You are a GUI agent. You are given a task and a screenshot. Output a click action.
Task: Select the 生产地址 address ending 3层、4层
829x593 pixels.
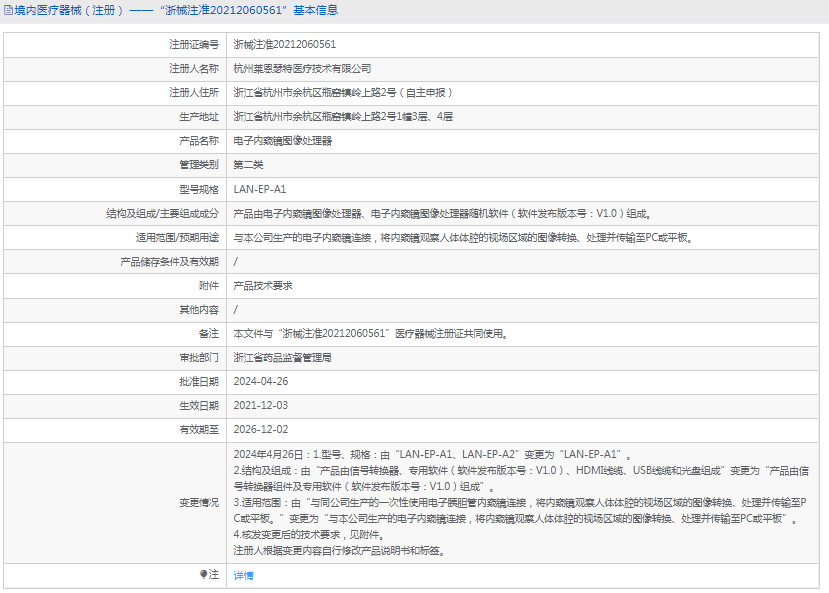pos(343,117)
